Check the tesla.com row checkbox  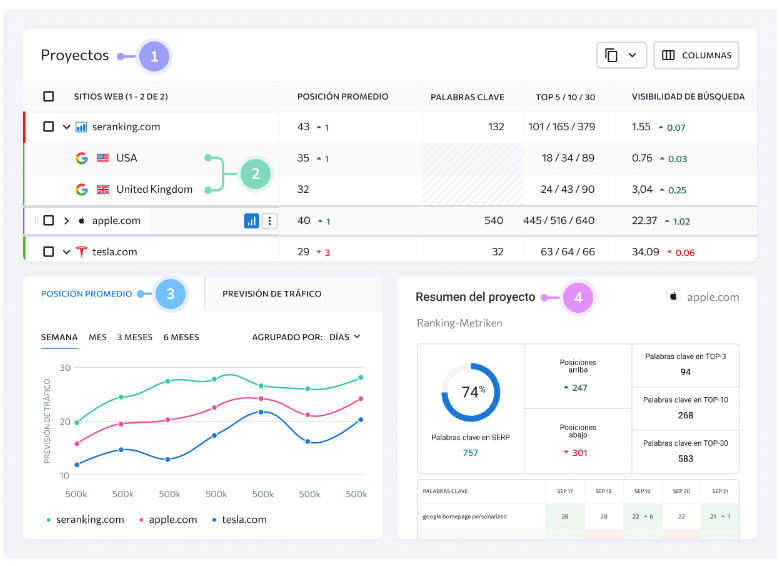[x=48, y=252]
